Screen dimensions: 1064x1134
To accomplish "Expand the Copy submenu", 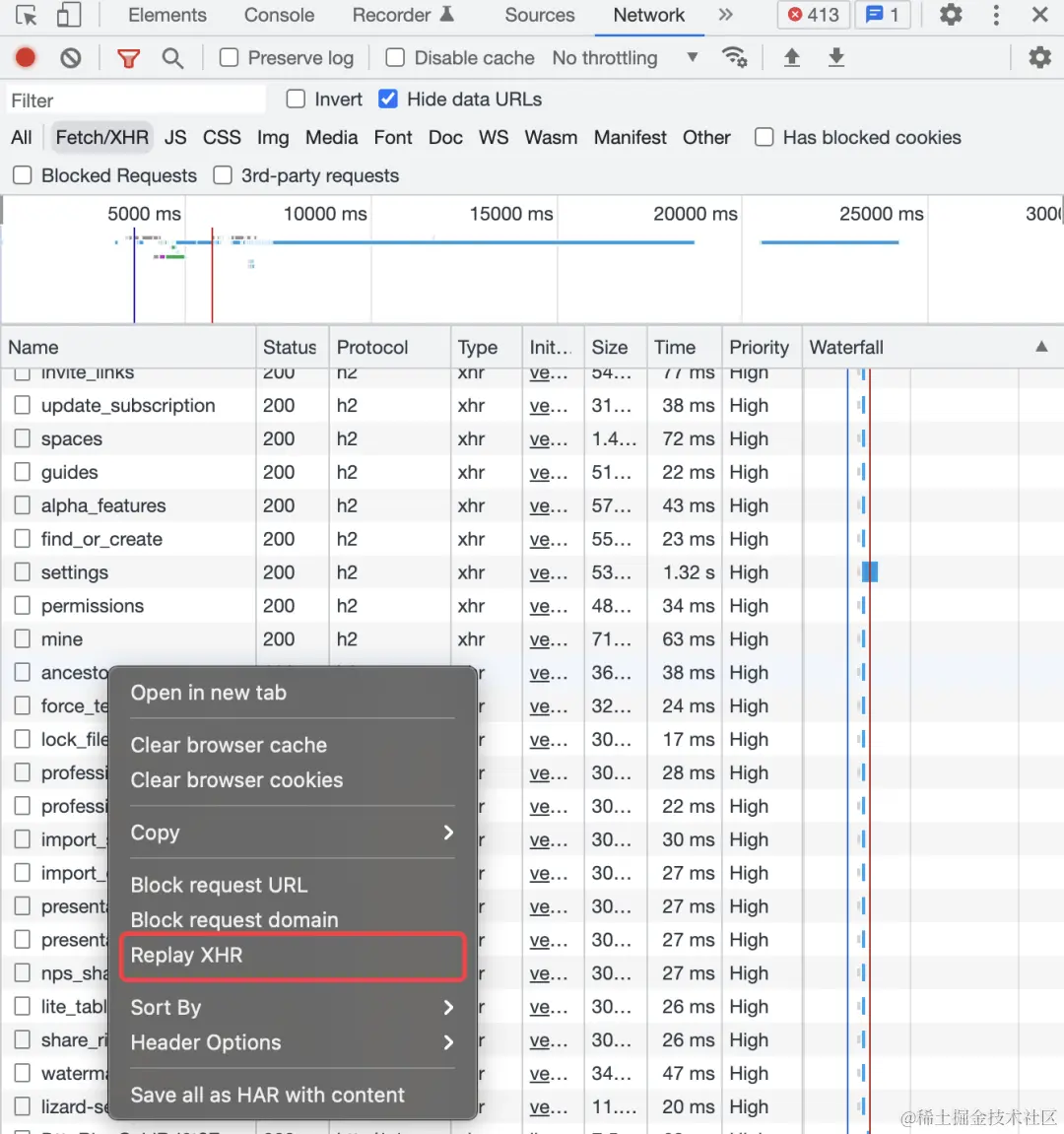I will pos(293,833).
